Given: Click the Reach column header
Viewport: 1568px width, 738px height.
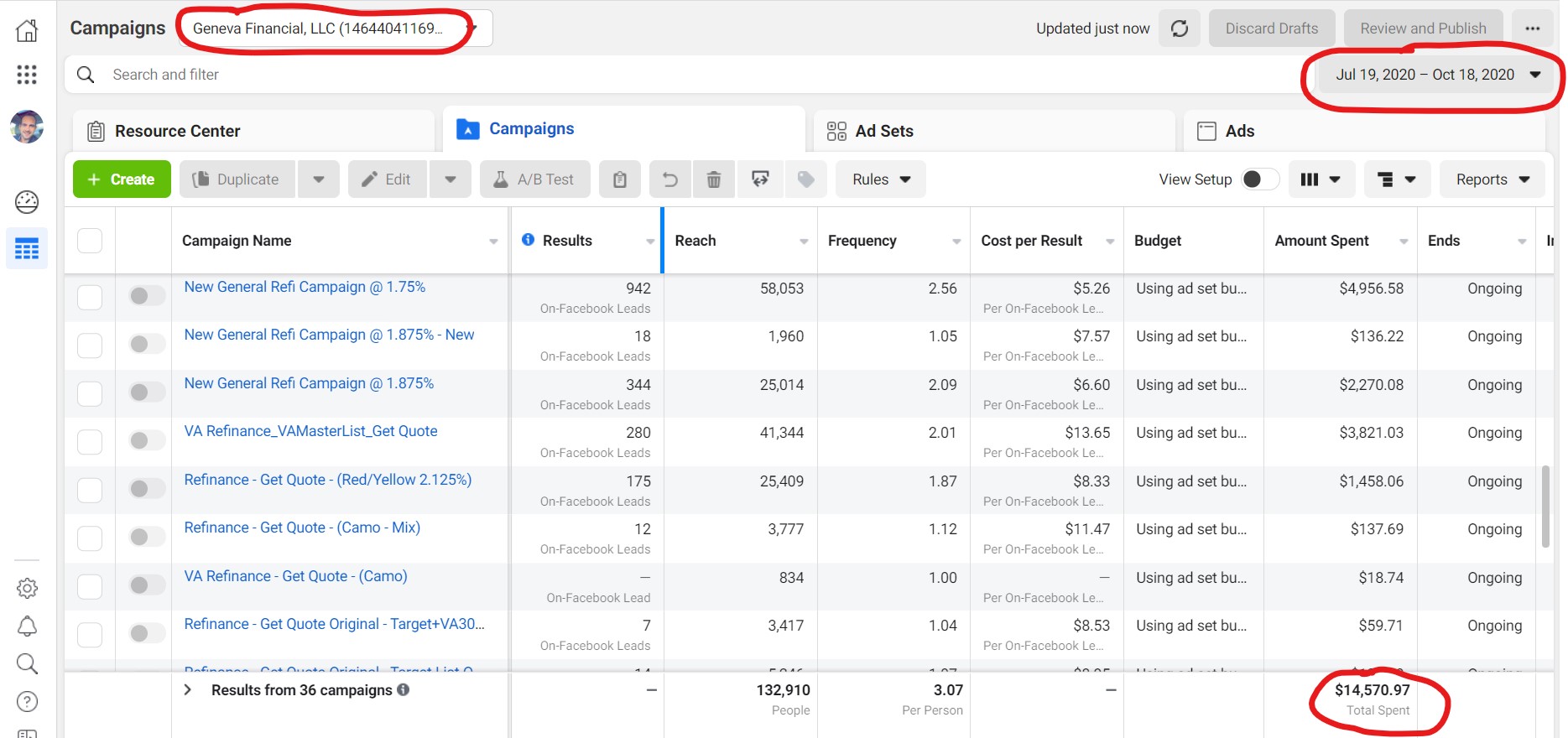Looking at the screenshot, I should [x=741, y=241].
